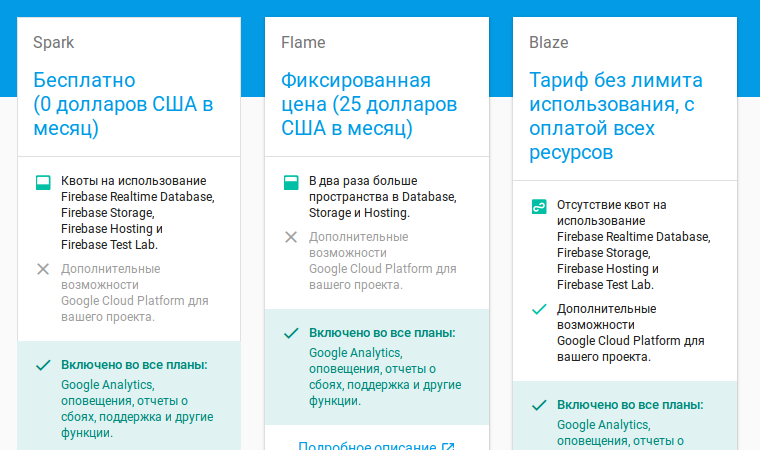Click 'Фиксированная цена (25 долларов США)' heading

point(369,104)
